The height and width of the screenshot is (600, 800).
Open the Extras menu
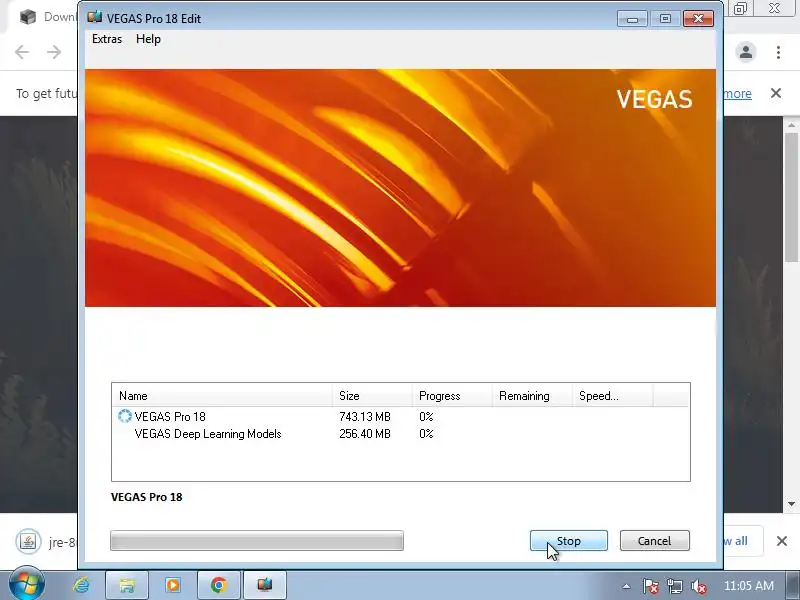(107, 39)
